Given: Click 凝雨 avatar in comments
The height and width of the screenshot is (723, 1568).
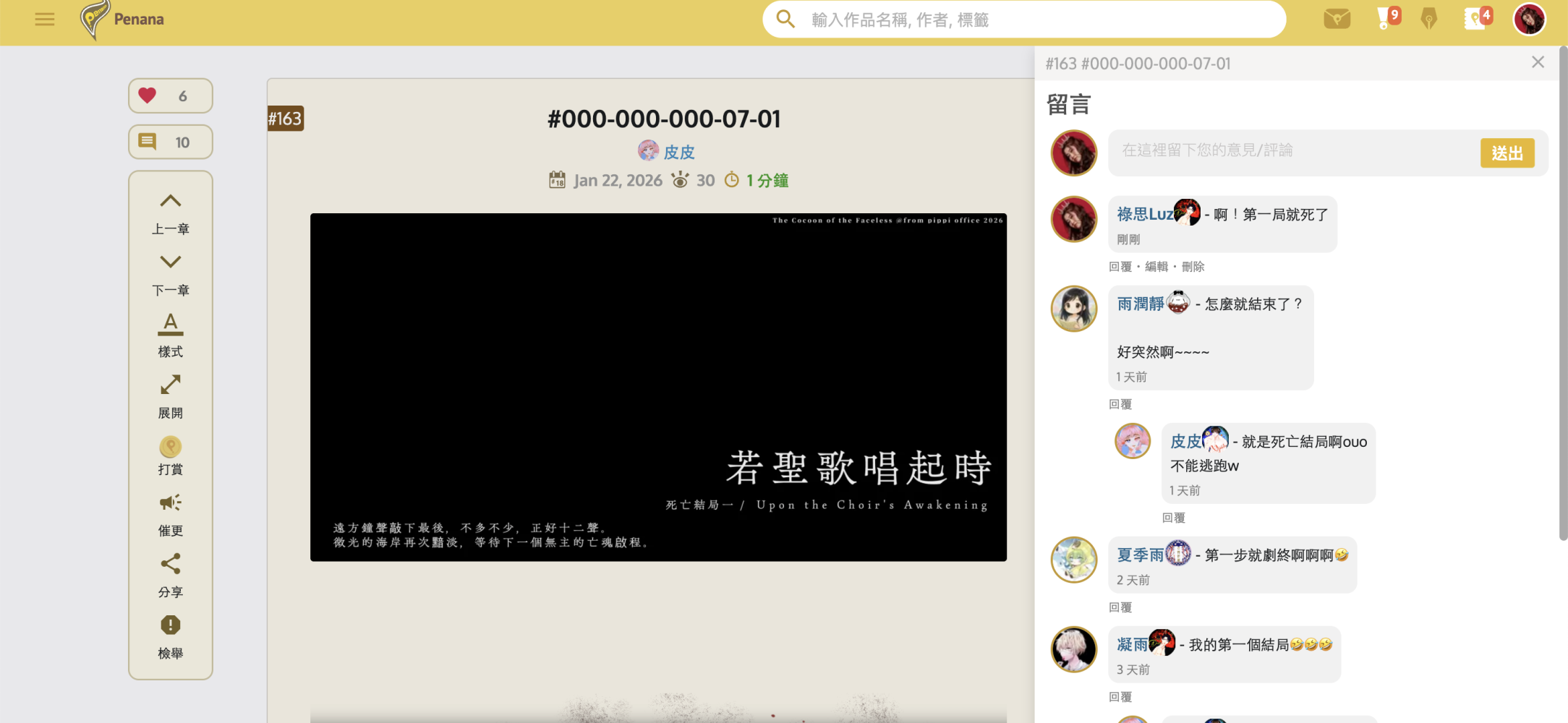Looking at the screenshot, I should click(x=1074, y=649).
